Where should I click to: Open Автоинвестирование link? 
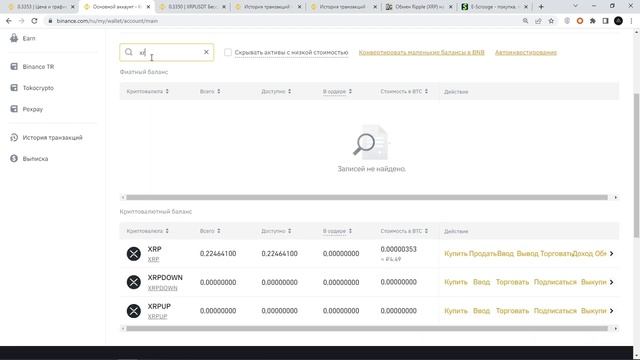click(526, 52)
